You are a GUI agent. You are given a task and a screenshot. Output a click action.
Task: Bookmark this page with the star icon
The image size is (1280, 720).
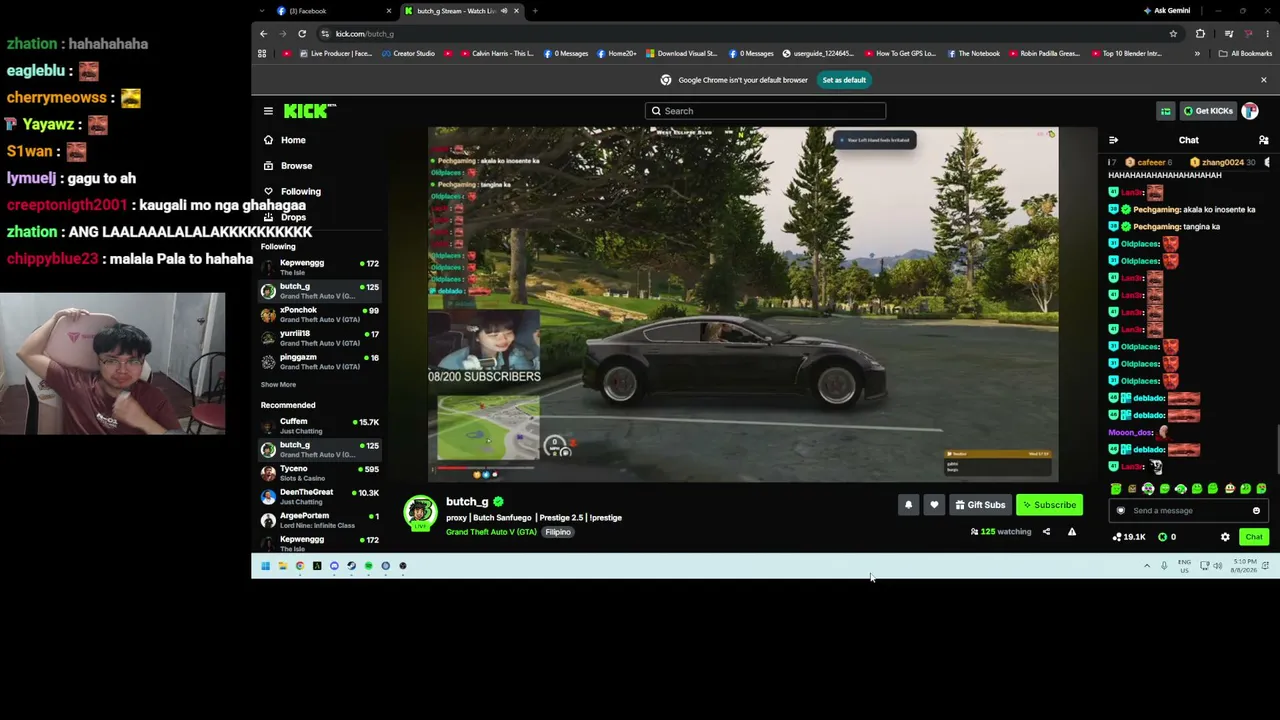click(1173, 34)
